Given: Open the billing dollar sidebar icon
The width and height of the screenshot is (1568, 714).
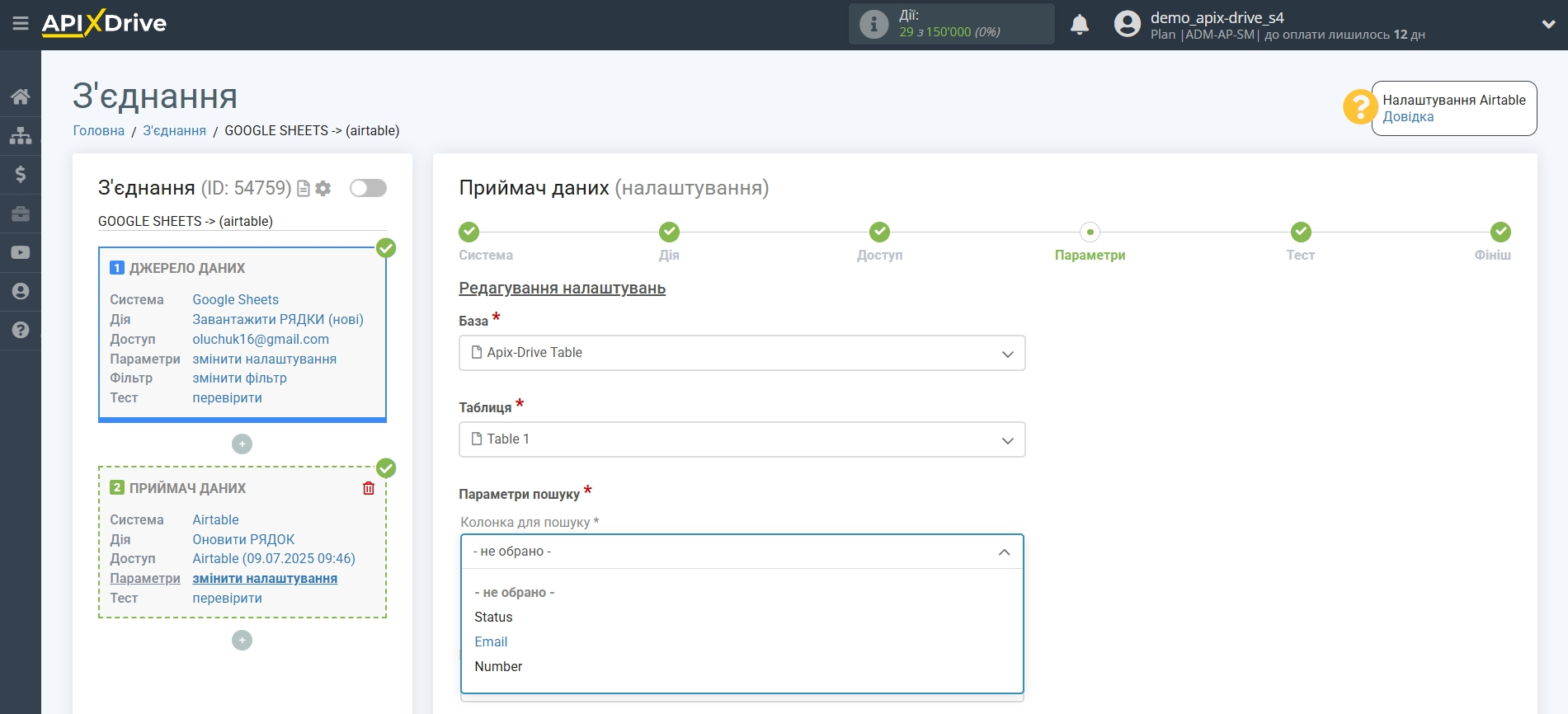Looking at the screenshot, I should point(21,174).
